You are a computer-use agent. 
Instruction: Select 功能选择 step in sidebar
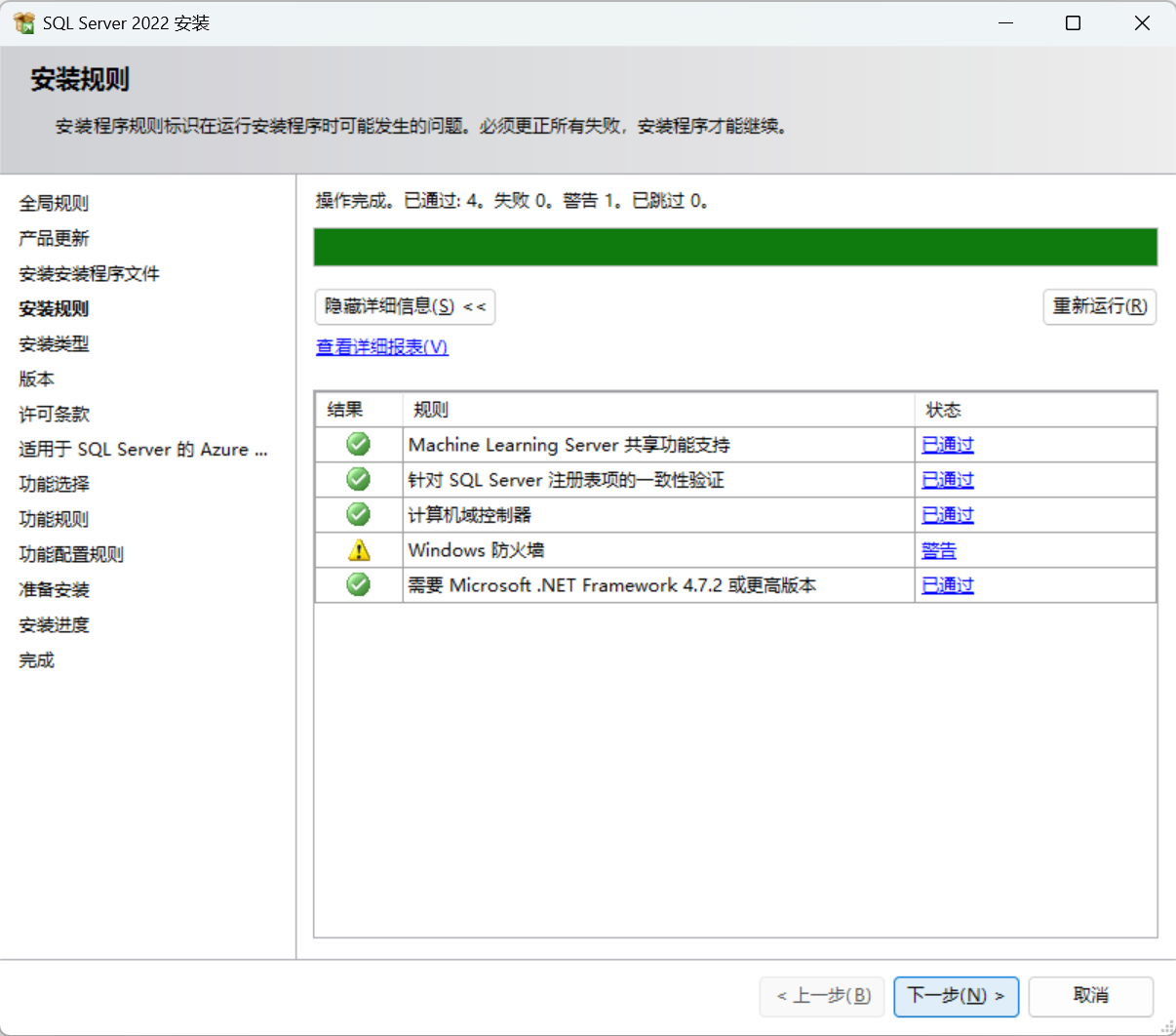pos(54,484)
